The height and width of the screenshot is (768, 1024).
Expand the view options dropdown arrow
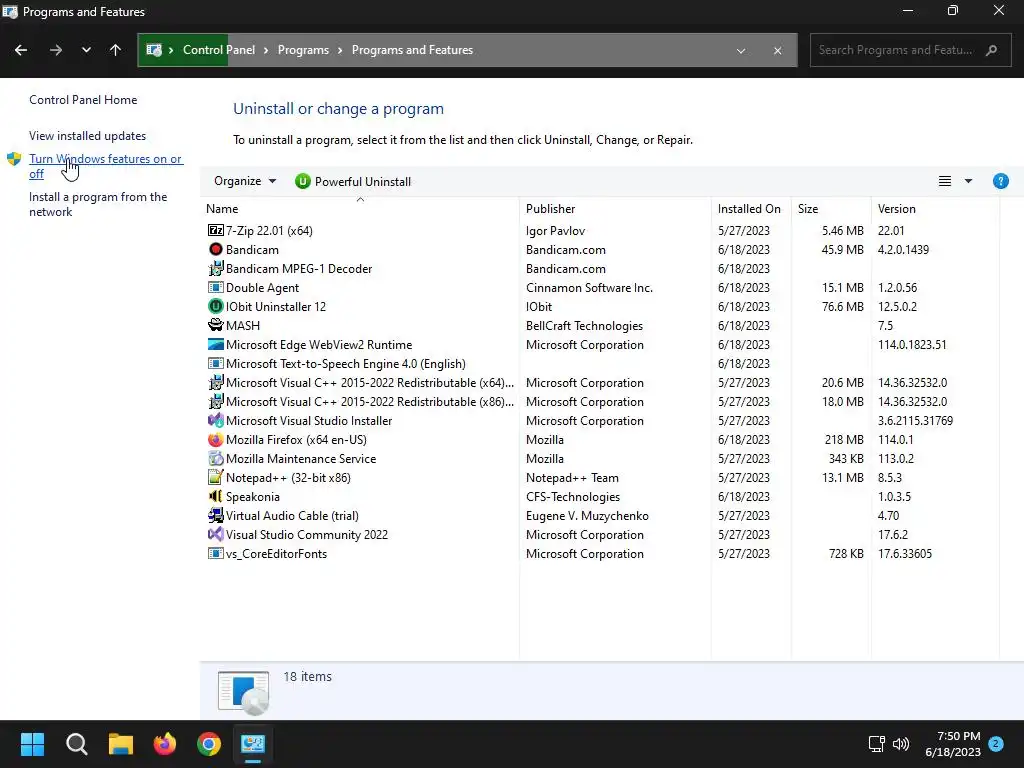pyautogui.click(x=968, y=181)
